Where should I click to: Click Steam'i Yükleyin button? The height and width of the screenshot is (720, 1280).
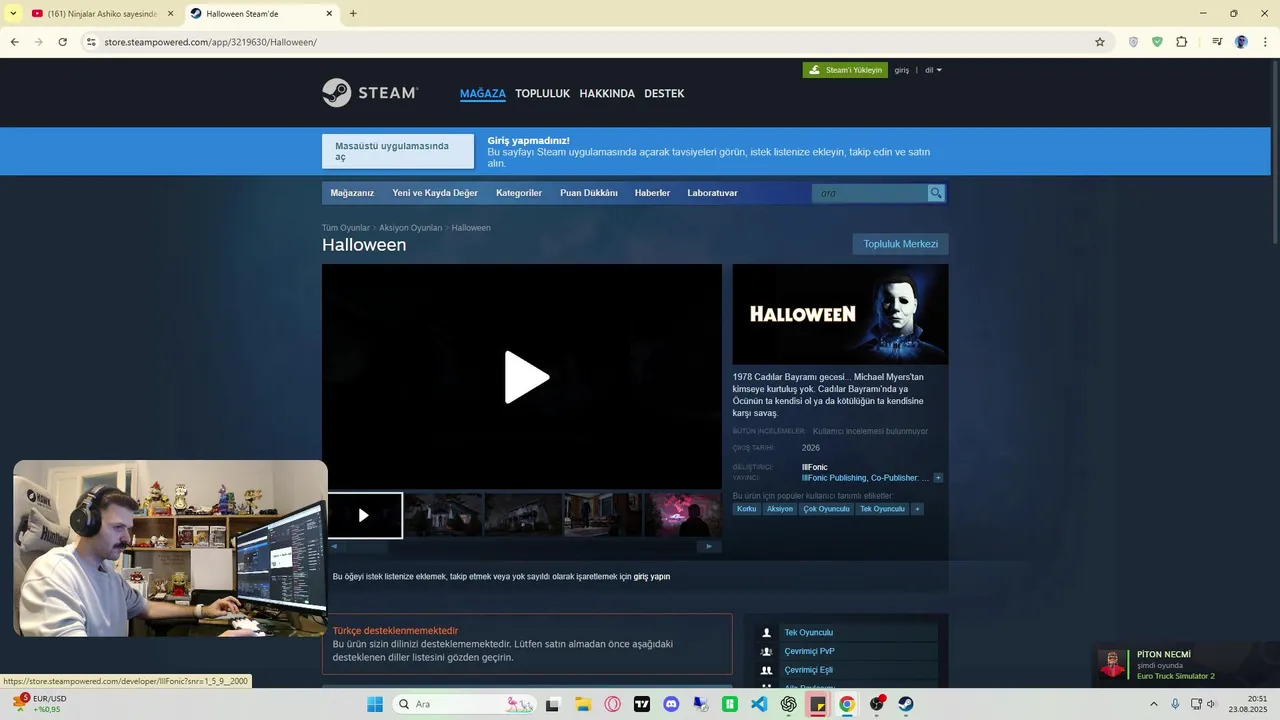845,70
